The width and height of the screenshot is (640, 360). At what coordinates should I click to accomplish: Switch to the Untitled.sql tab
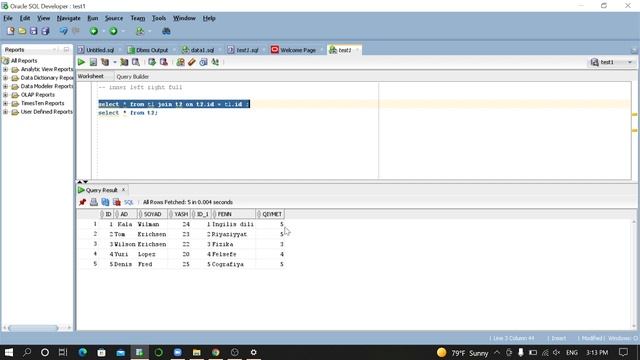(100, 50)
